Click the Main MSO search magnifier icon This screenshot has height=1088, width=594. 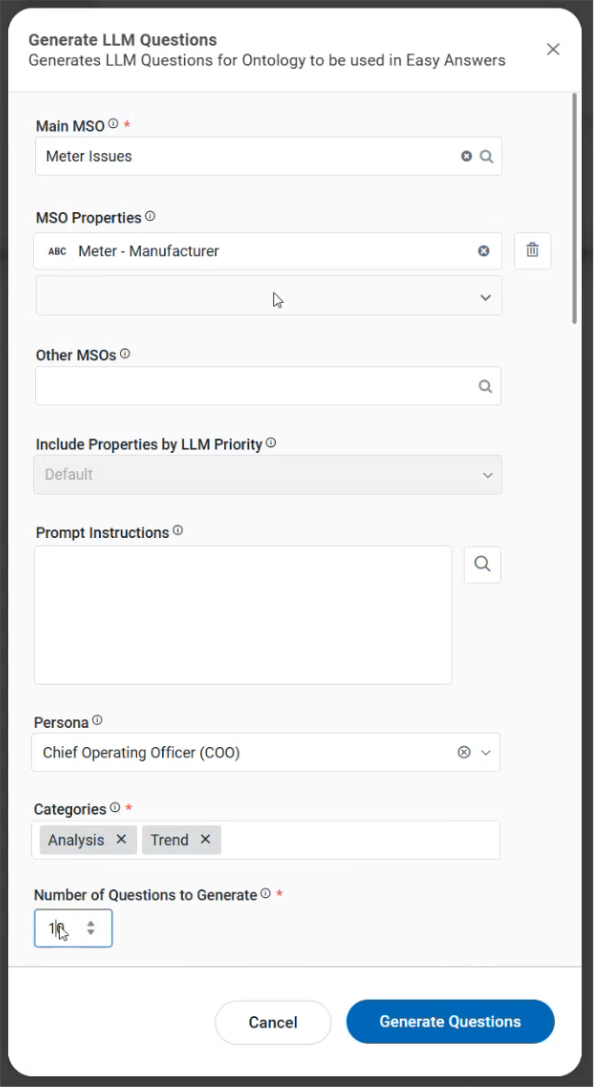tap(486, 156)
